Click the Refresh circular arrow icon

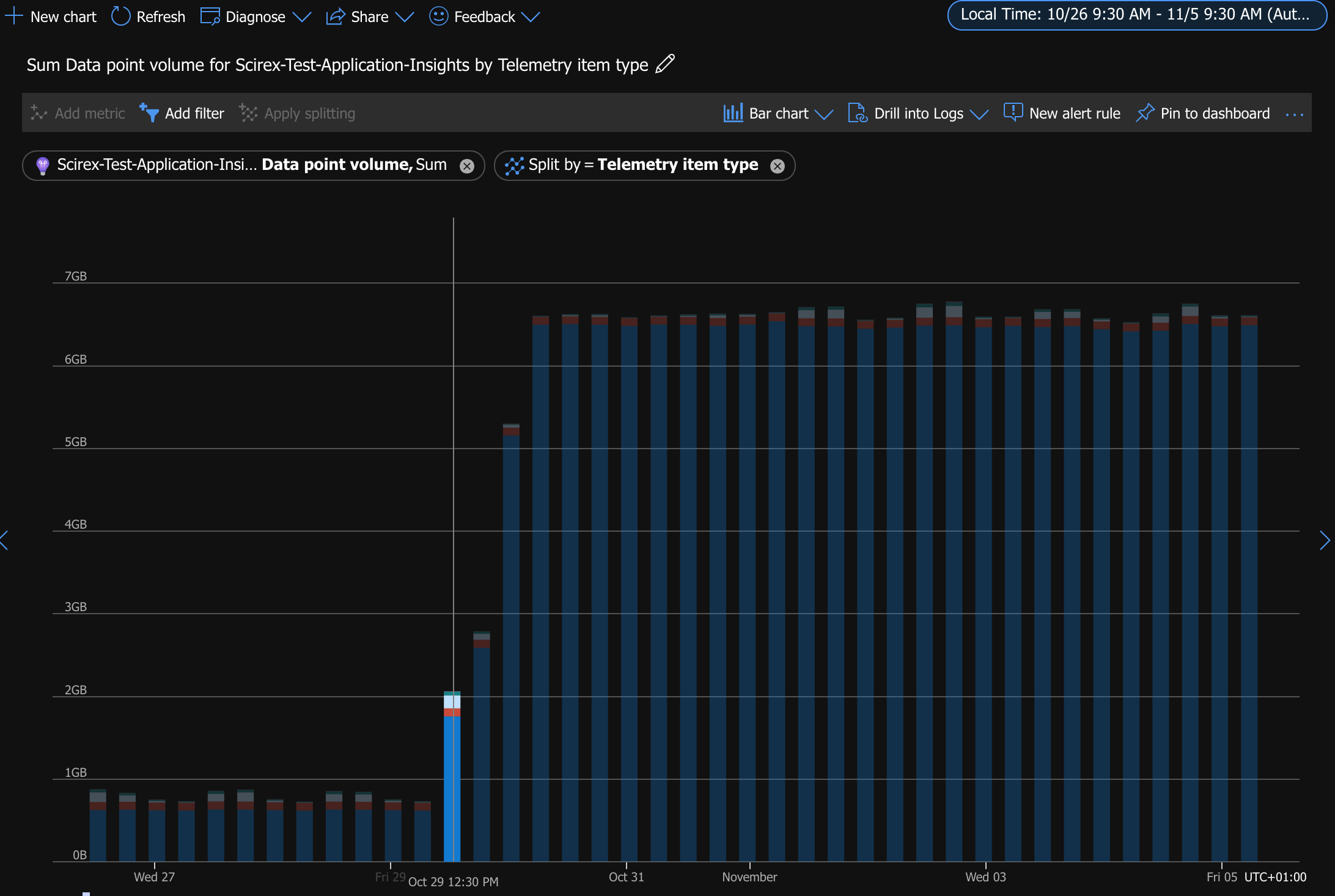coord(120,17)
